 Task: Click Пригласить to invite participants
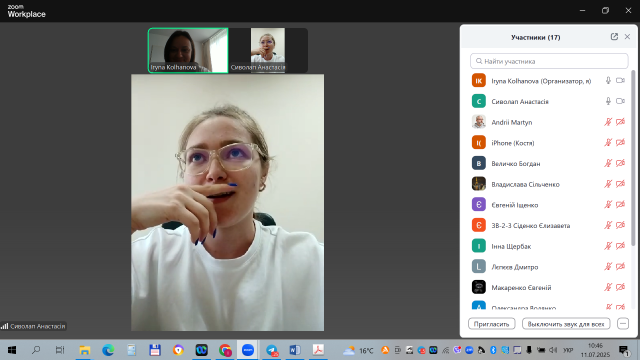[x=491, y=324]
